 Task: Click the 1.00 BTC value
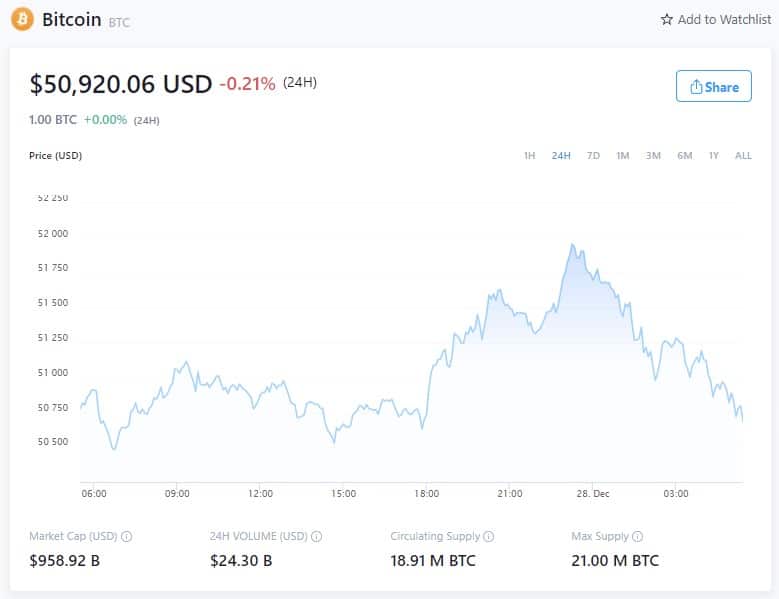pos(53,120)
